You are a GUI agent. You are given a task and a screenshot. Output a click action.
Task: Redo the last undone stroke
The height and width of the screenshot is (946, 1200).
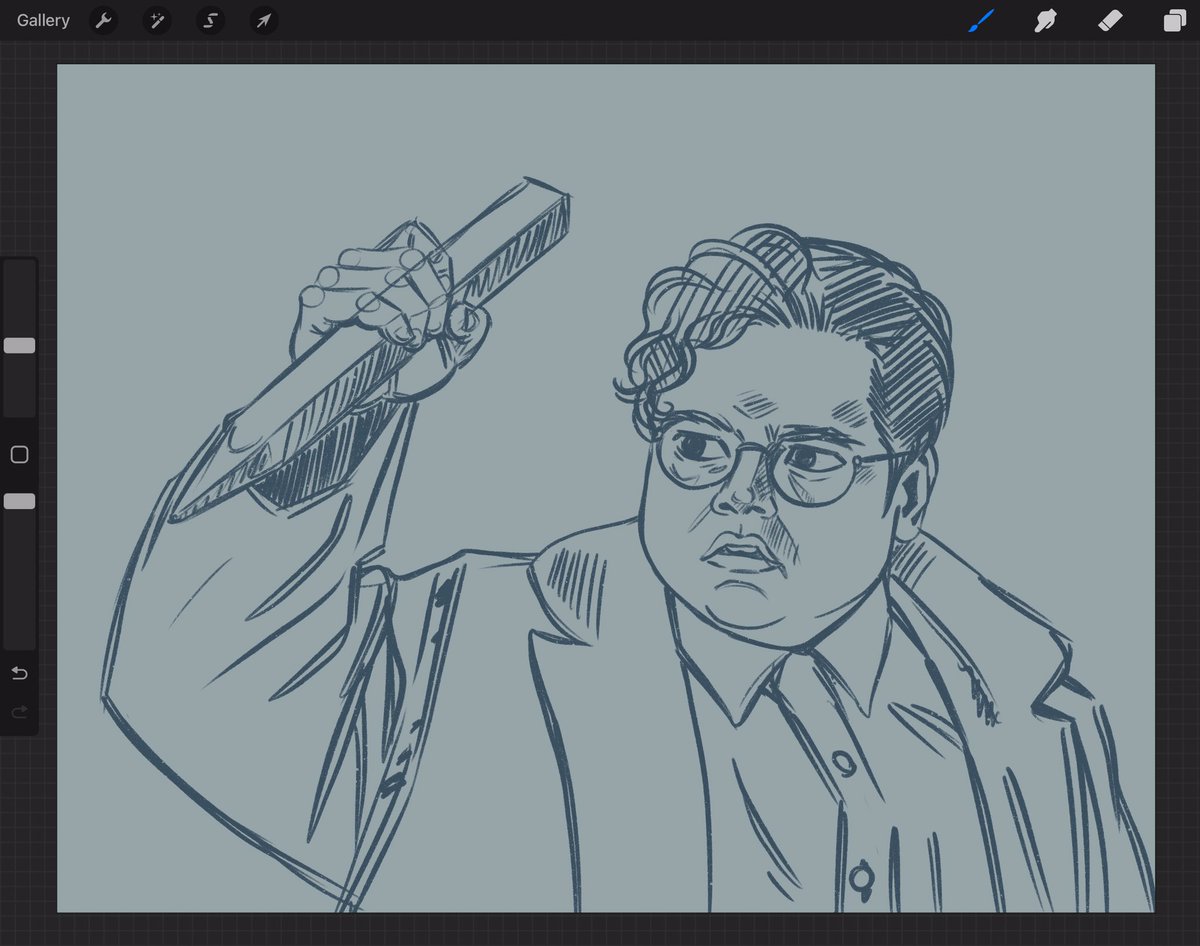[x=19, y=712]
